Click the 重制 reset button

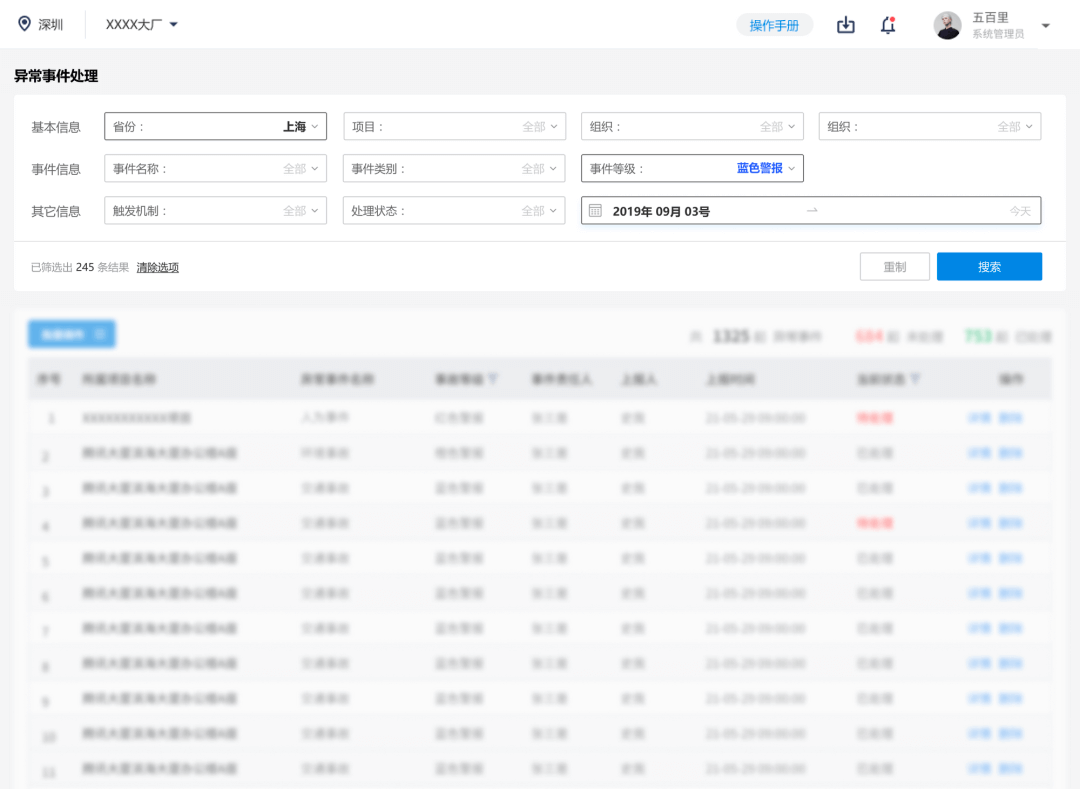(895, 266)
